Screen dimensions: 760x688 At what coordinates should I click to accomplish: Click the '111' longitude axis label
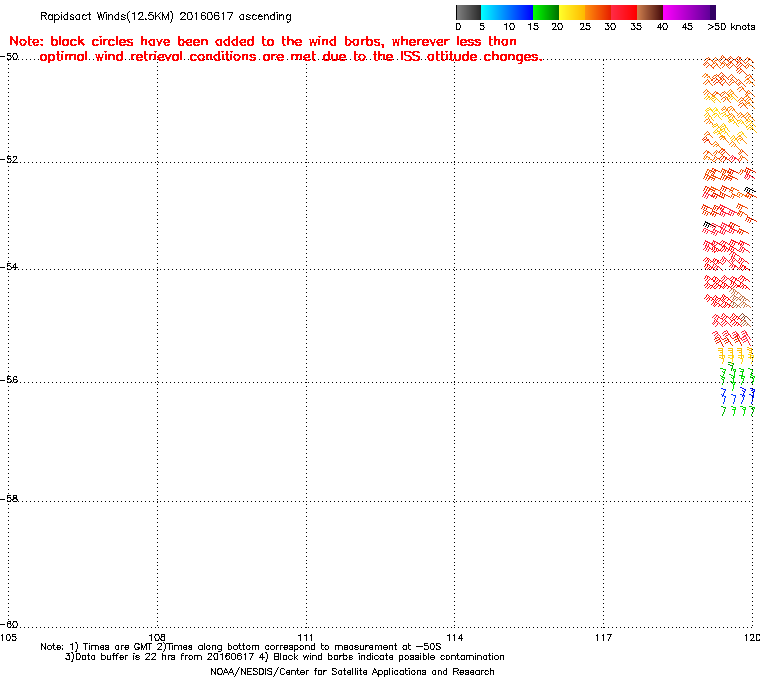point(305,637)
